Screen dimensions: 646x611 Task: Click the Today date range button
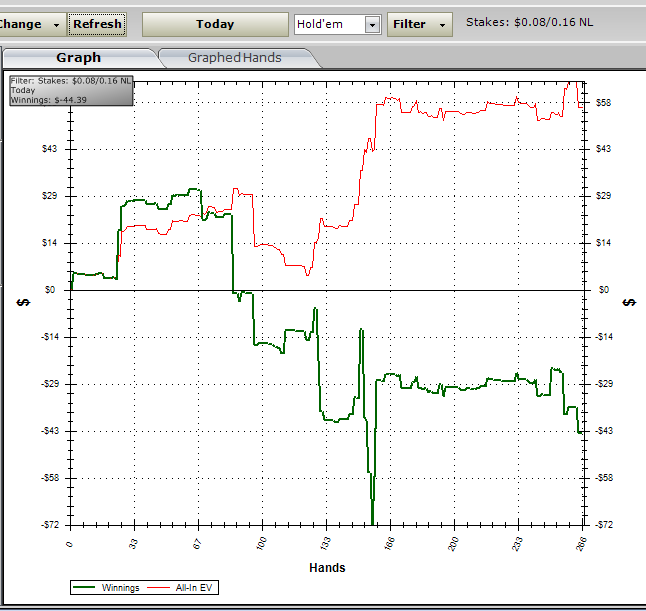coord(215,24)
